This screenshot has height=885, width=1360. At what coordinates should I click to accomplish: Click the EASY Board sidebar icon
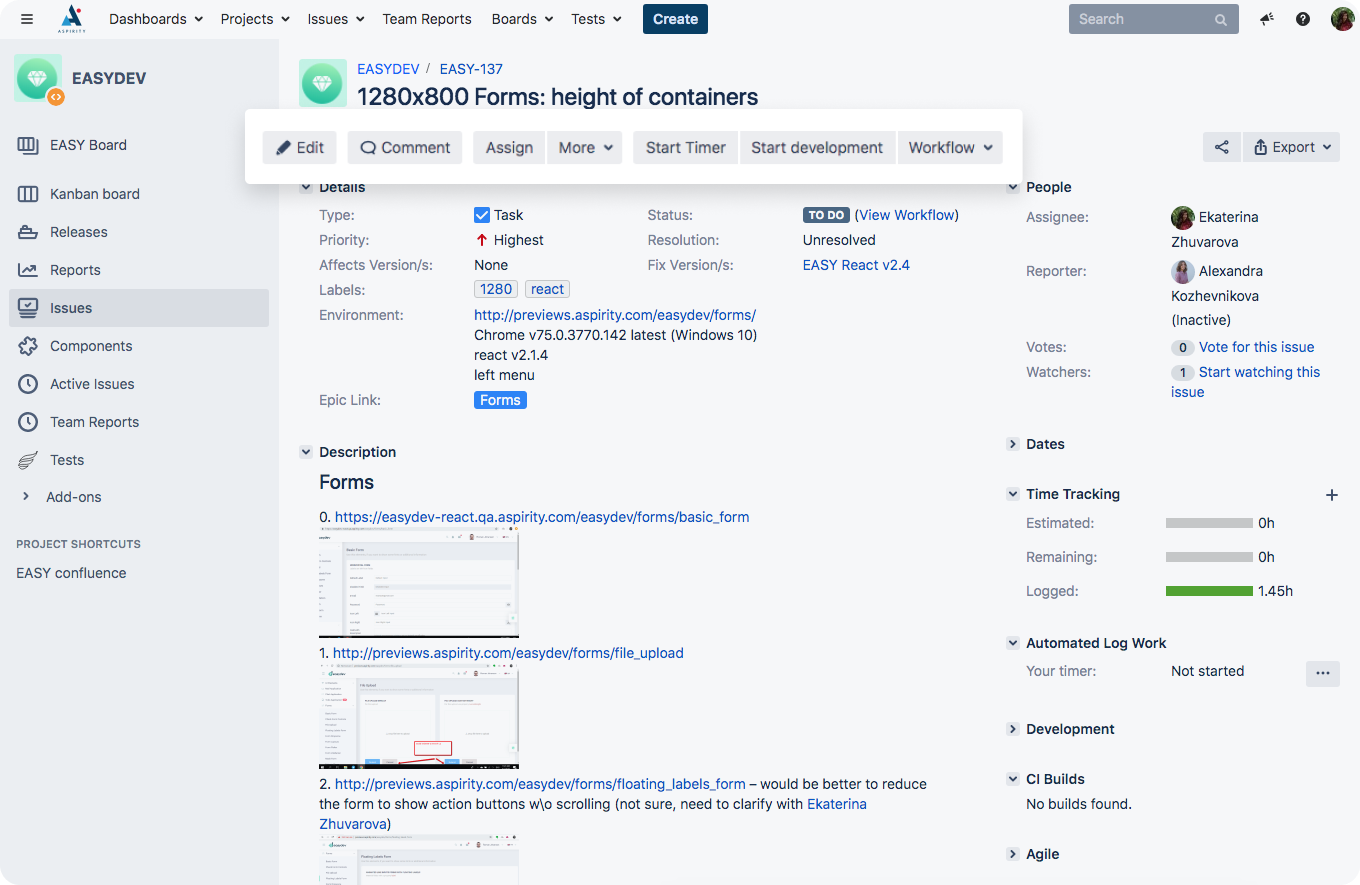(28, 145)
